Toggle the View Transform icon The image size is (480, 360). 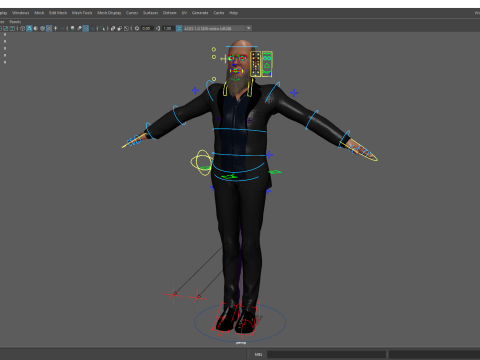click(x=179, y=28)
